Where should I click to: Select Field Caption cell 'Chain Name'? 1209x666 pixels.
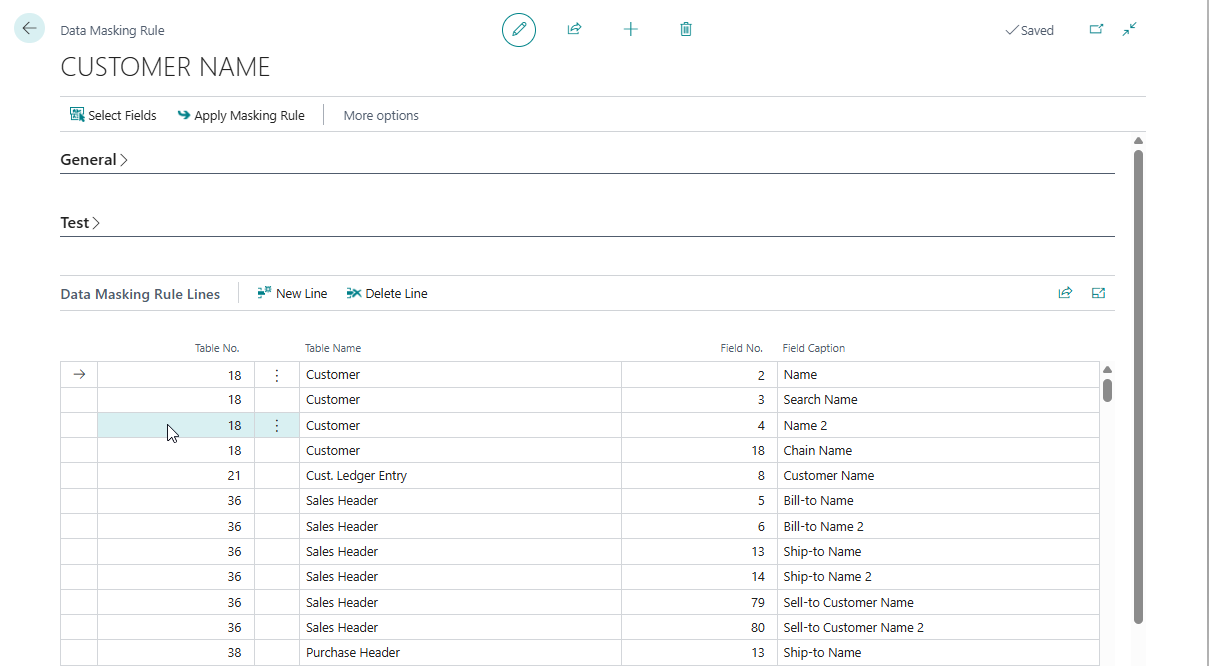click(938, 450)
